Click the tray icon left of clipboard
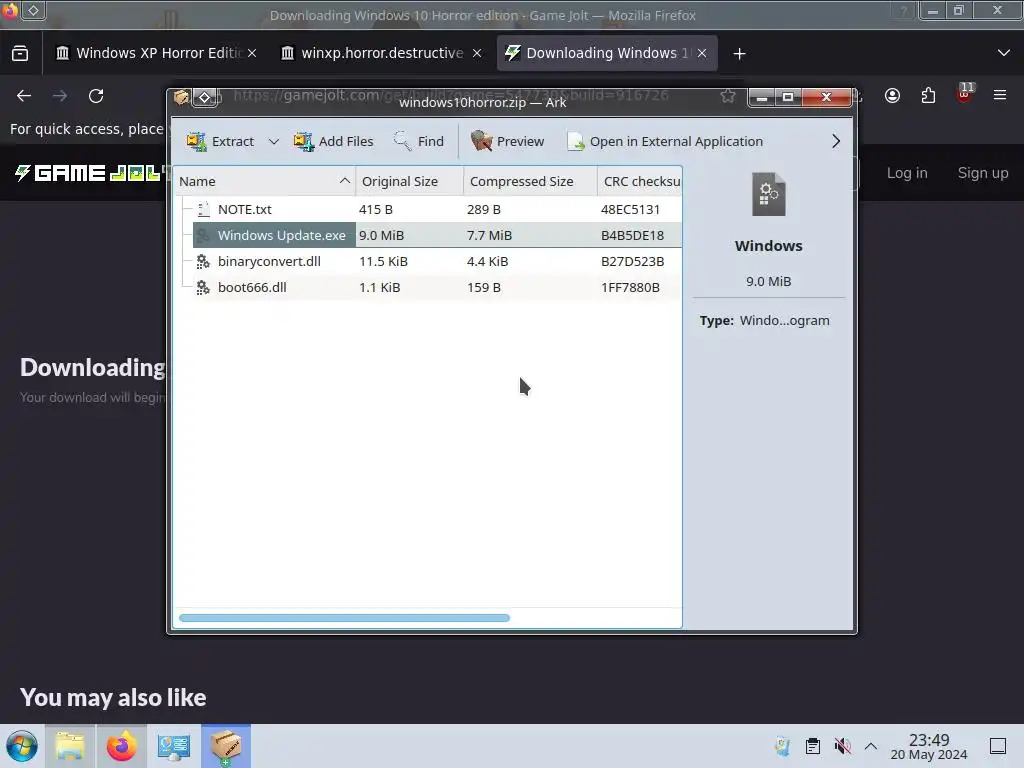This screenshot has width=1024, height=768. tap(782, 746)
